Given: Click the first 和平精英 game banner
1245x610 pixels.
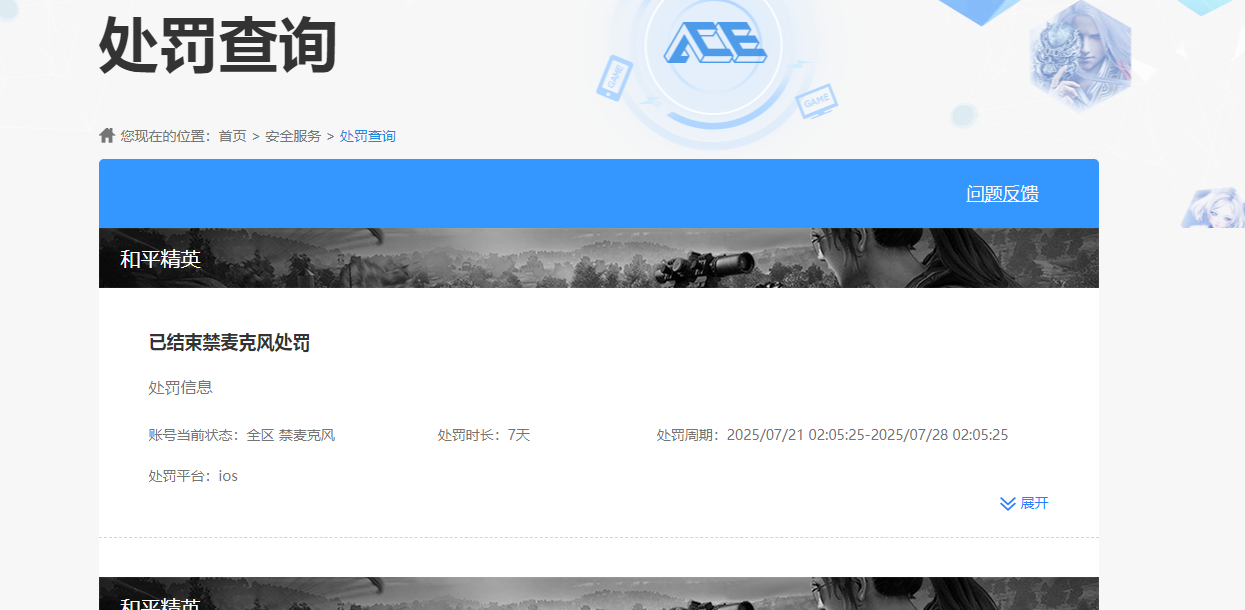Looking at the screenshot, I should coord(599,258).
